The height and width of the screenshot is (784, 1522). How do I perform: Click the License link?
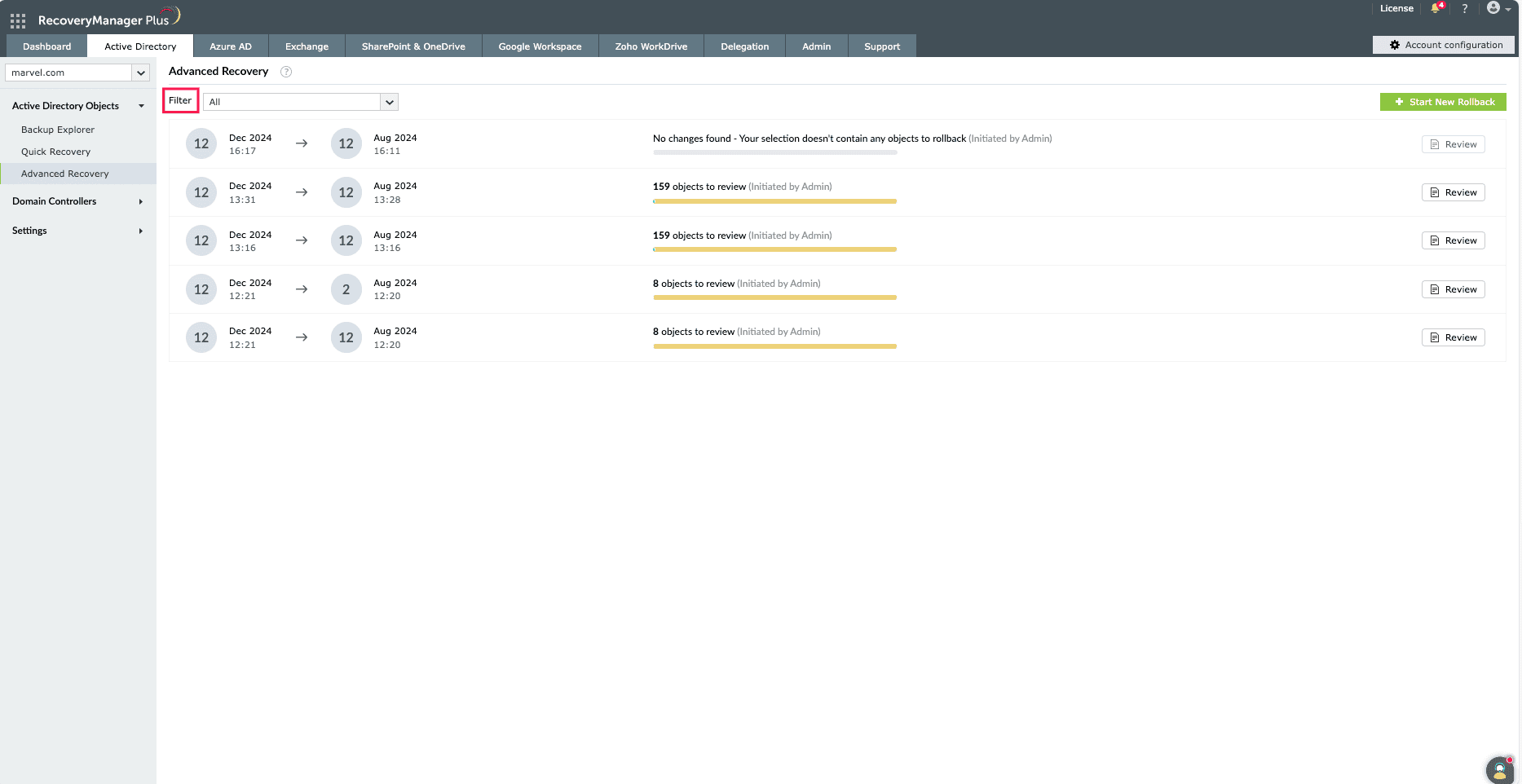(x=1396, y=8)
